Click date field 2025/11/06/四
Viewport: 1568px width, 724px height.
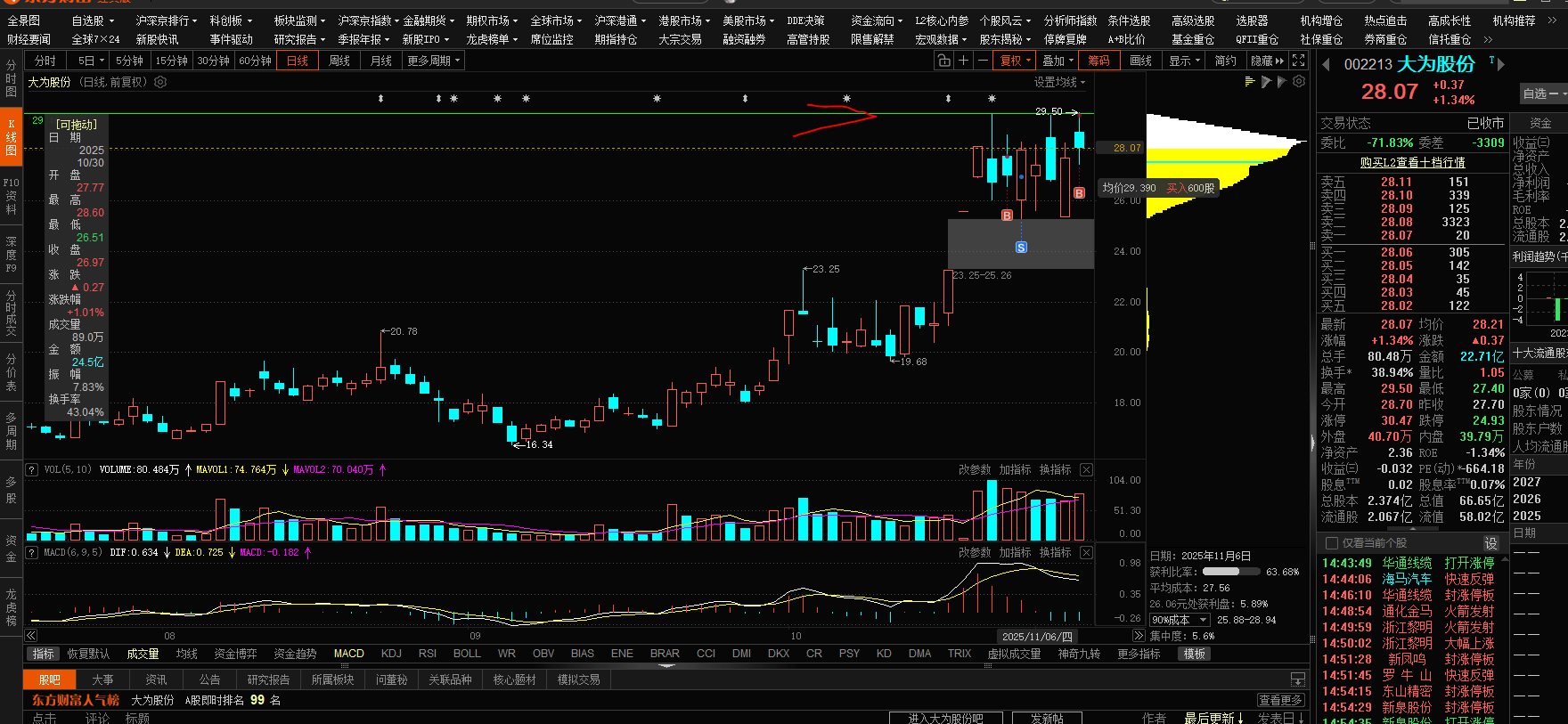click(1037, 636)
